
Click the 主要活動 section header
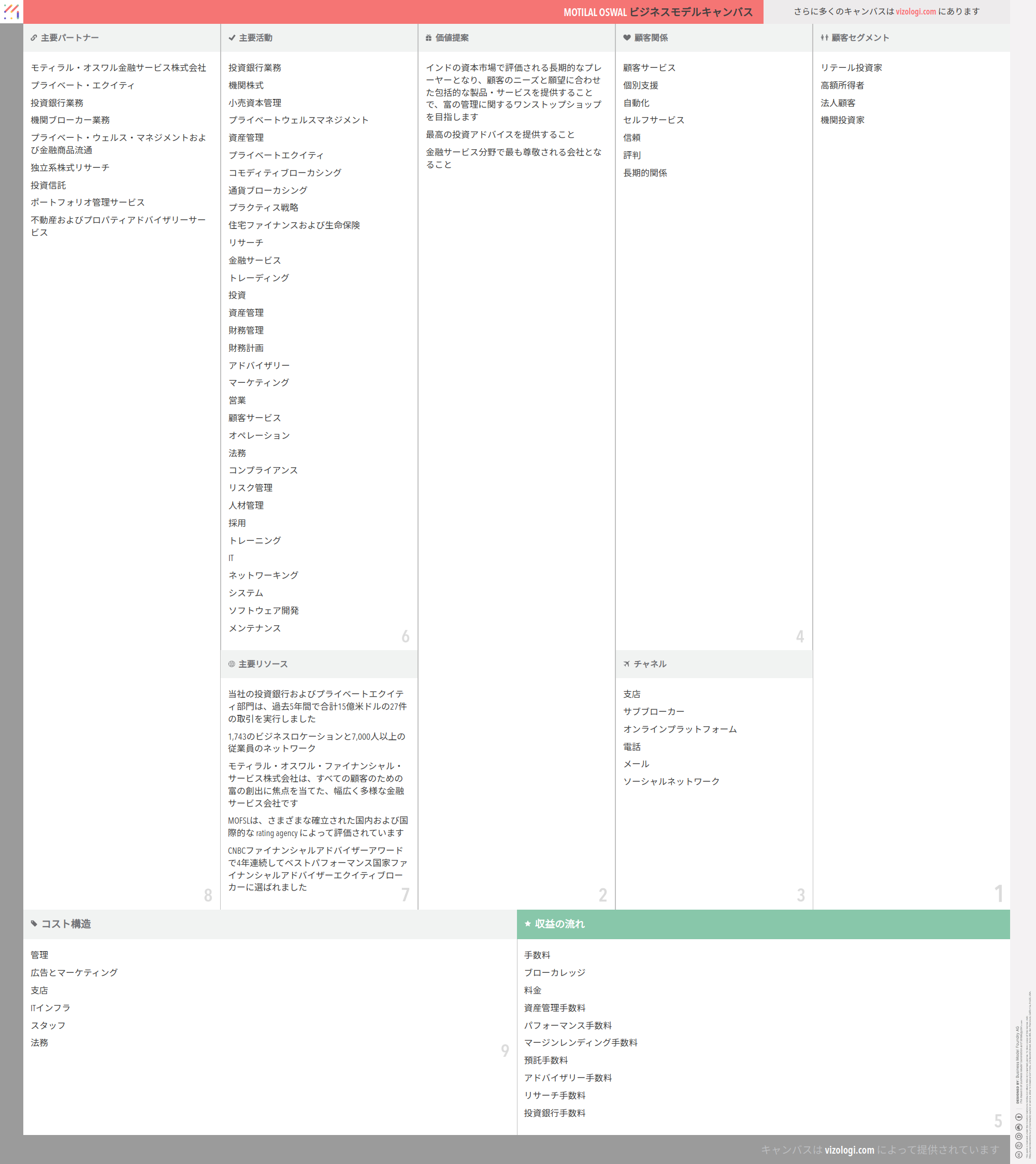tap(256, 38)
